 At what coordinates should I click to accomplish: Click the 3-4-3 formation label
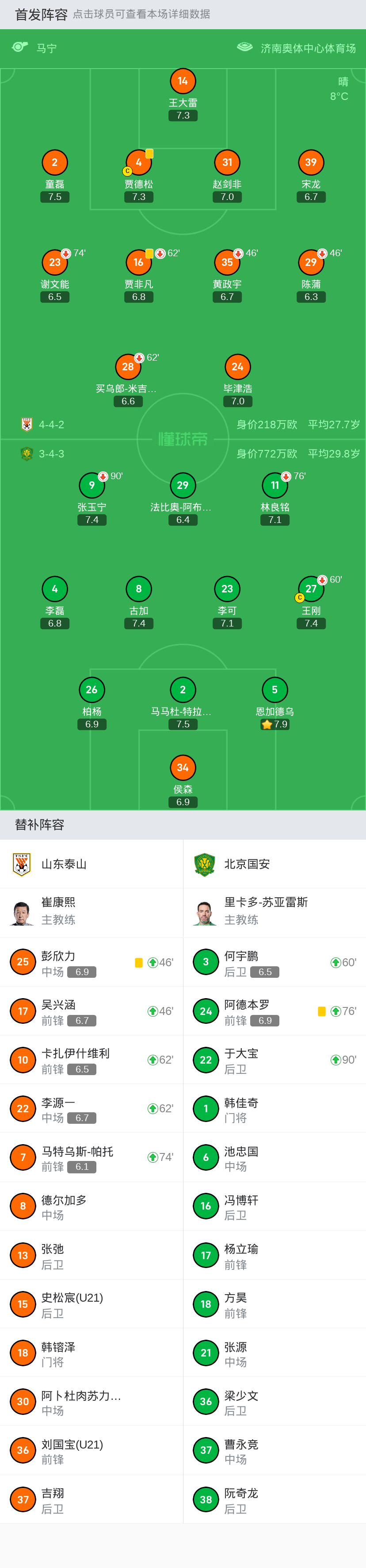[52, 453]
